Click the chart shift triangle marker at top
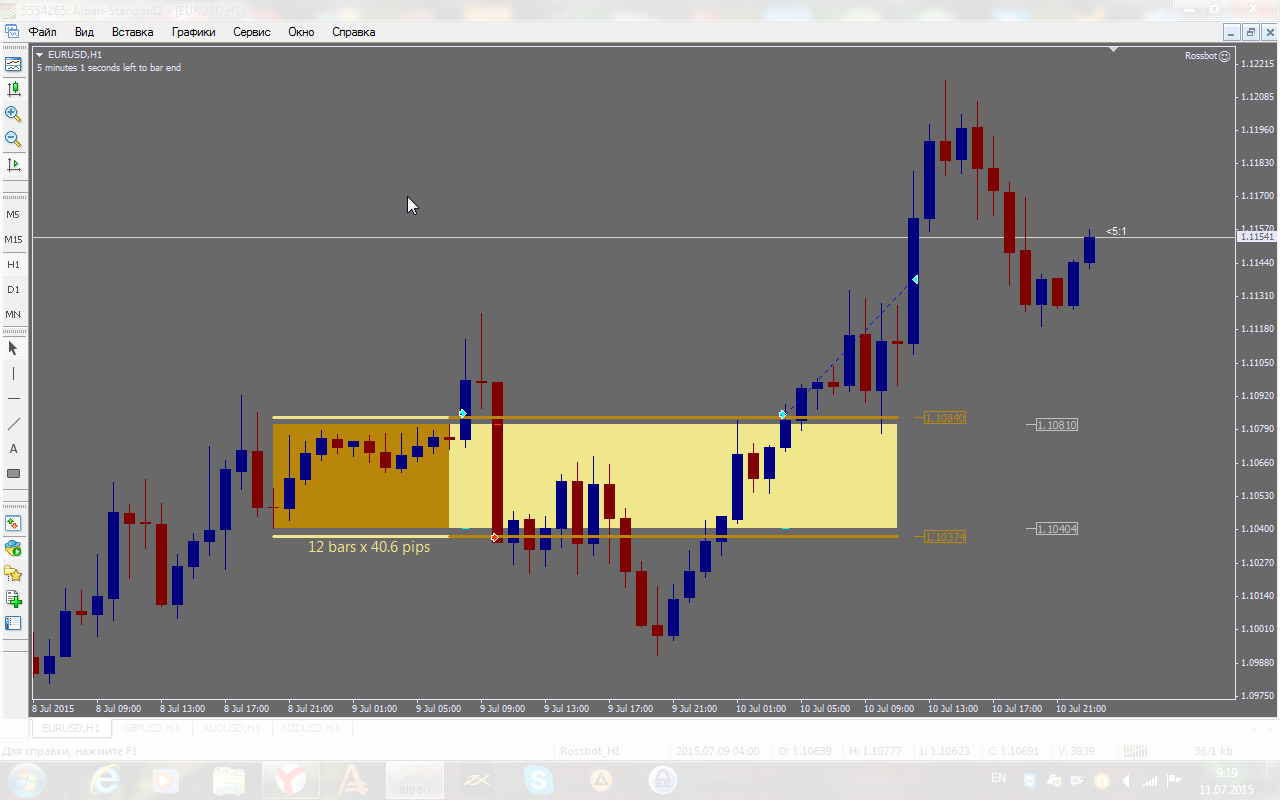This screenshot has width=1280, height=800. point(1114,48)
